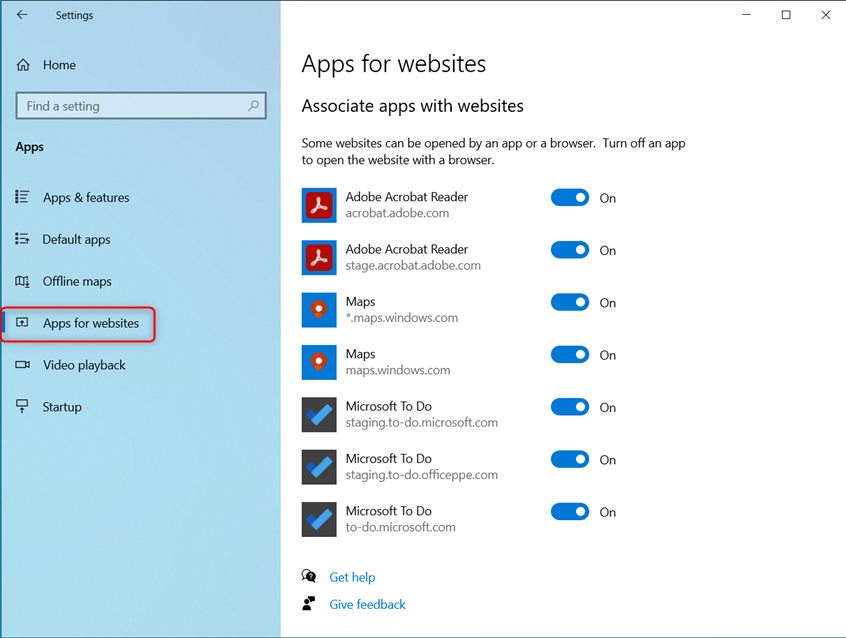The height and width of the screenshot is (638, 846).
Task: Open the Get help link
Action: pyautogui.click(x=352, y=577)
